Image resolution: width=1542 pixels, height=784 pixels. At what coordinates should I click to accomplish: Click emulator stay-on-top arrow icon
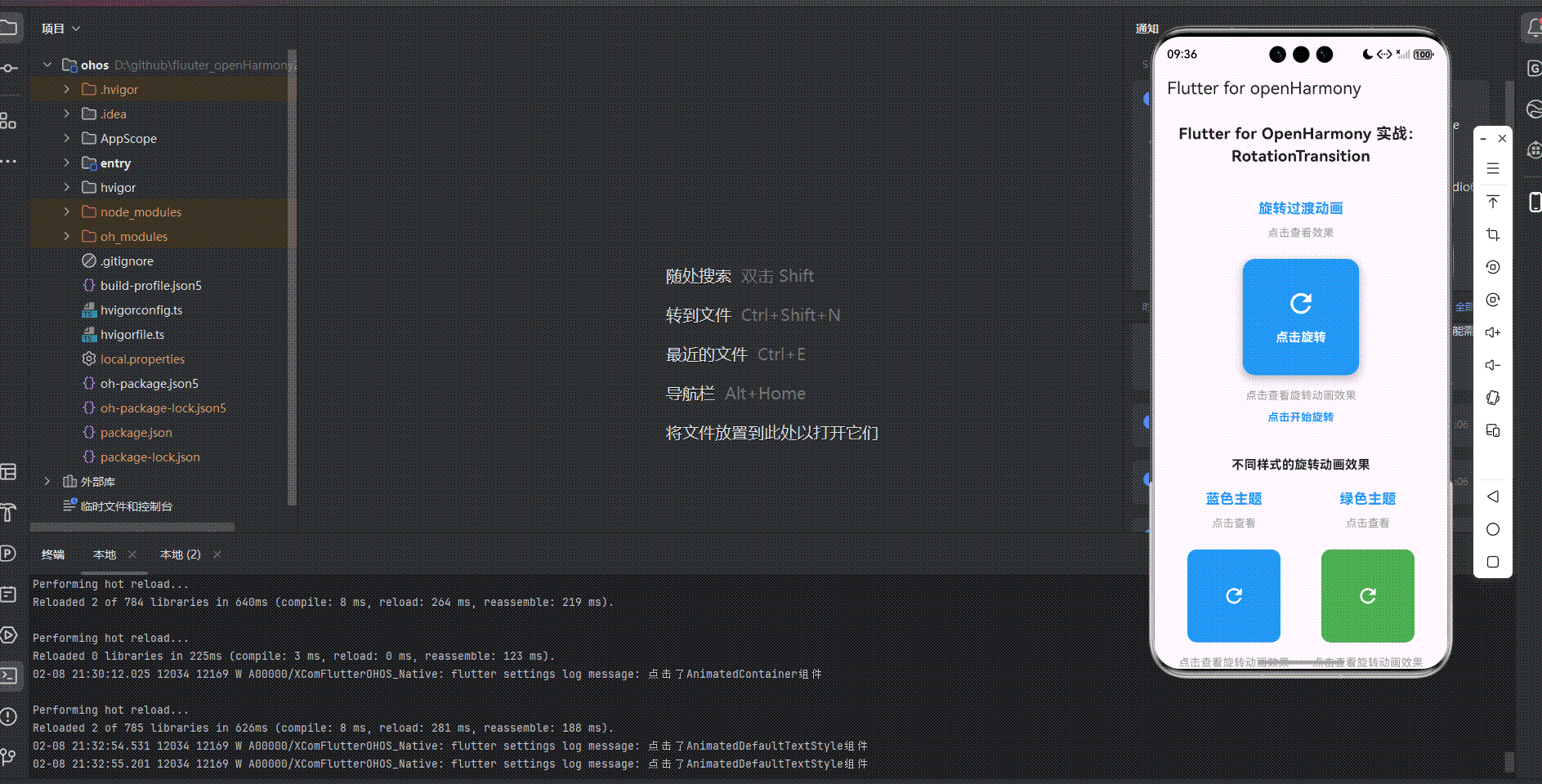[1493, 202]
